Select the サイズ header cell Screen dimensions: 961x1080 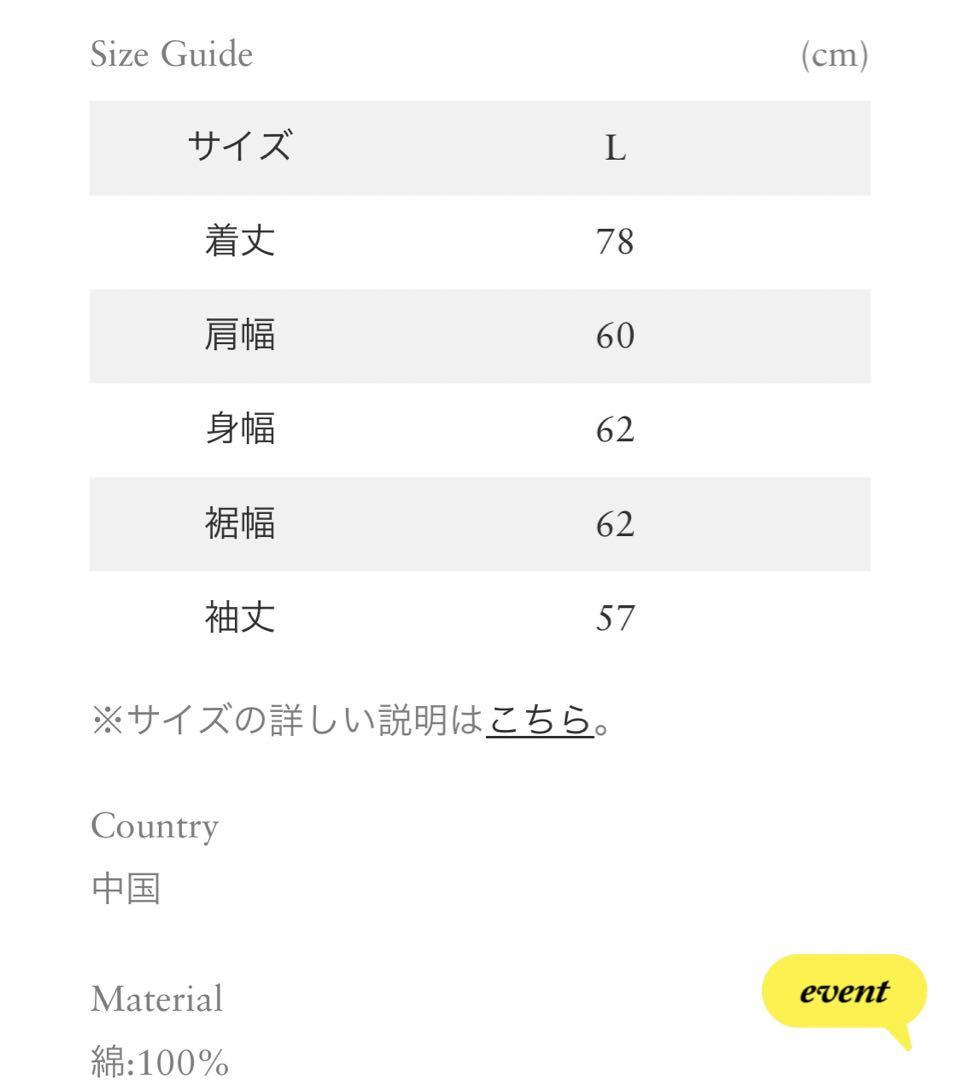pos(240,147)
